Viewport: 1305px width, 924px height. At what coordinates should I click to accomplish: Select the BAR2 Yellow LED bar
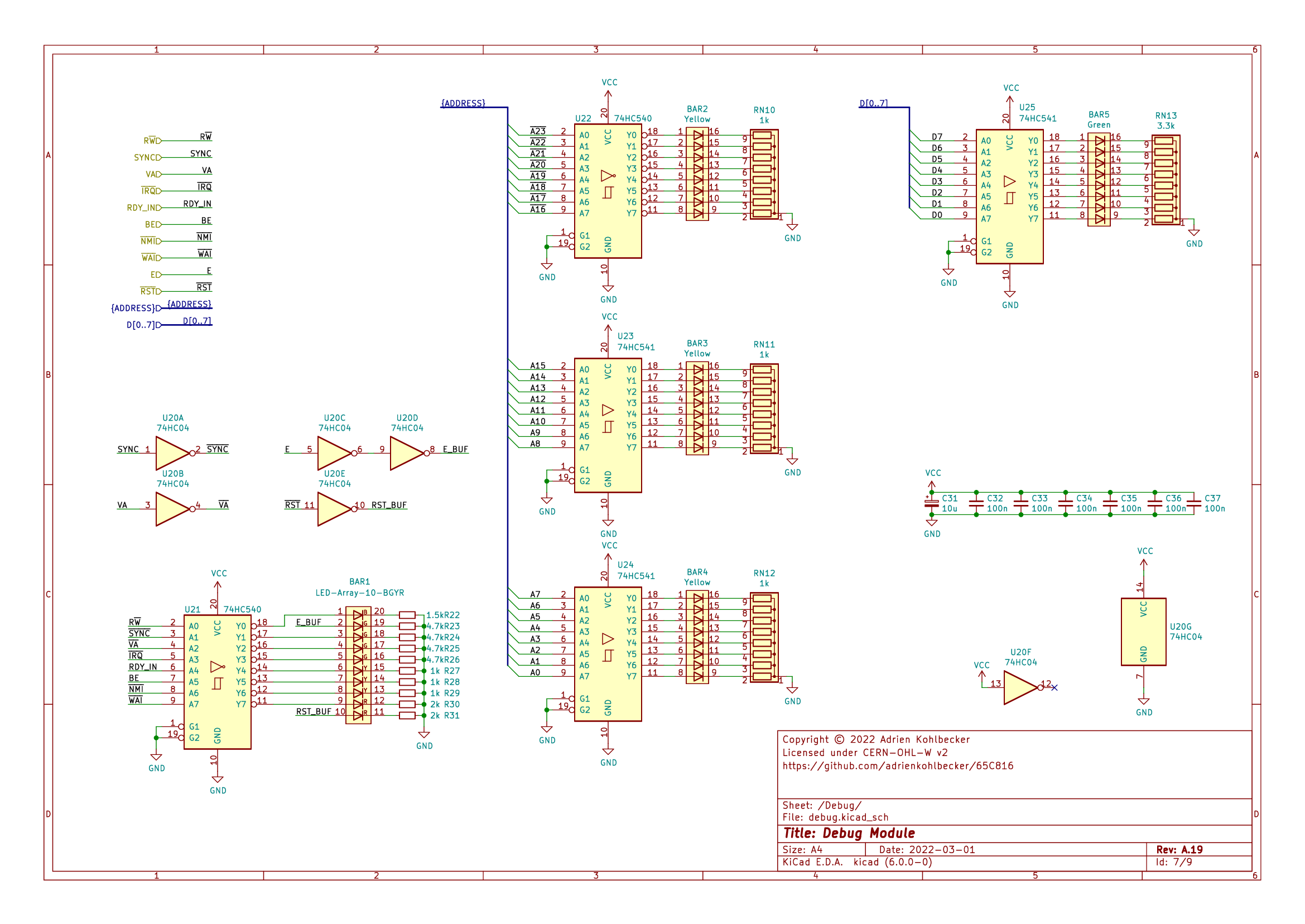[697, 174]
